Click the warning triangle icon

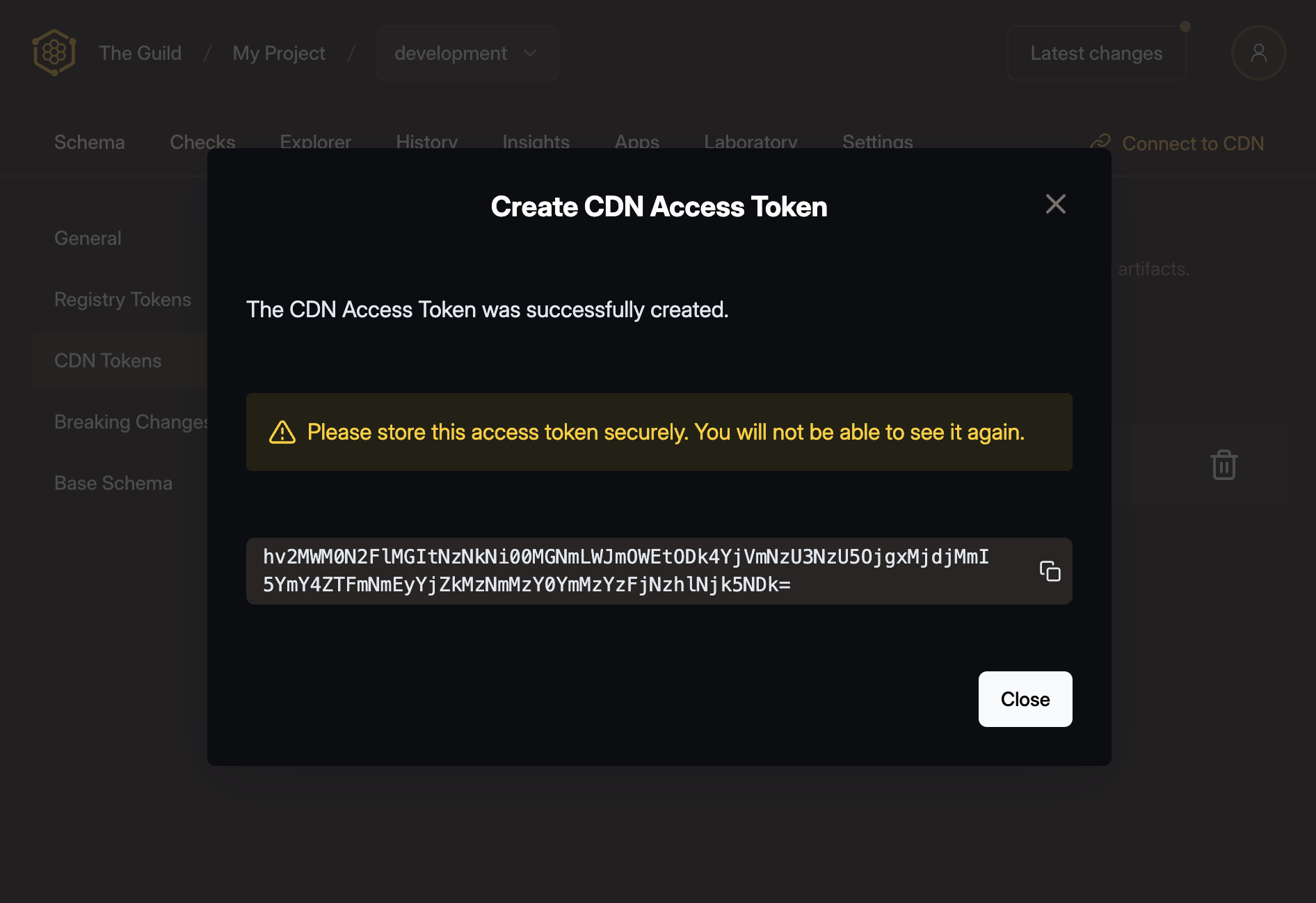(x=282, y=432)
